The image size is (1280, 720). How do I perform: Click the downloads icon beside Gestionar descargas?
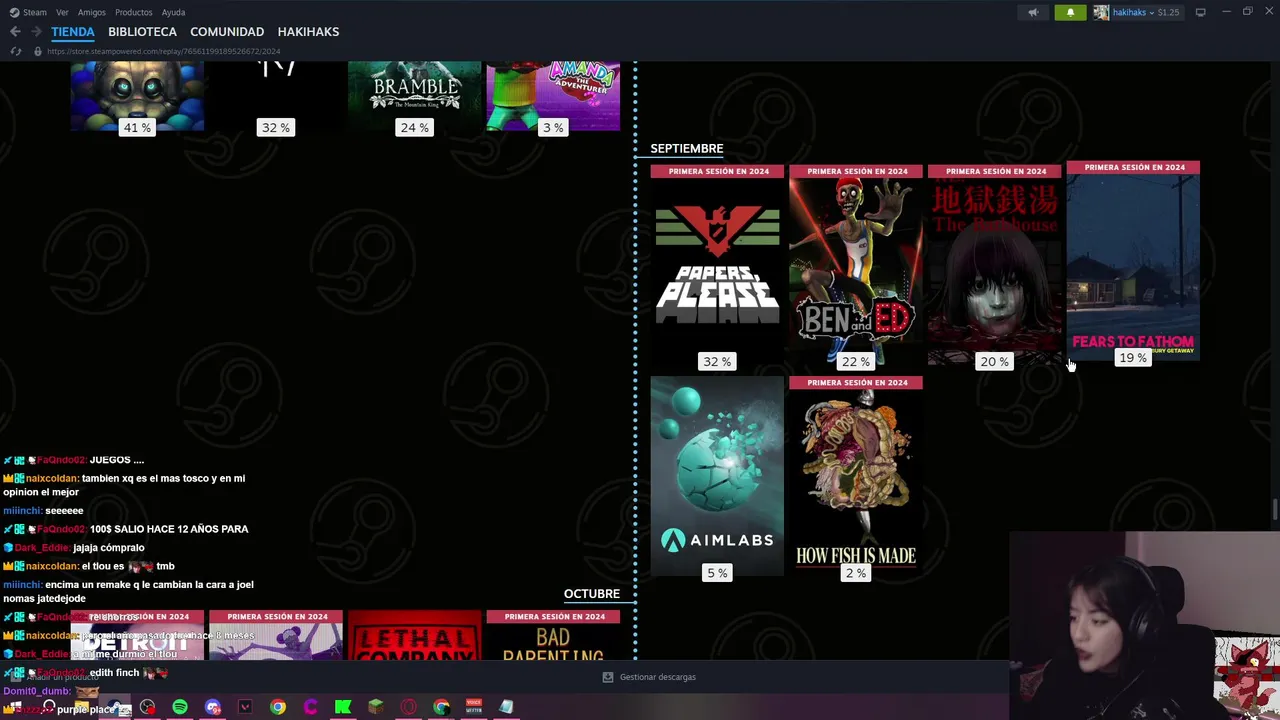(607, 677)
